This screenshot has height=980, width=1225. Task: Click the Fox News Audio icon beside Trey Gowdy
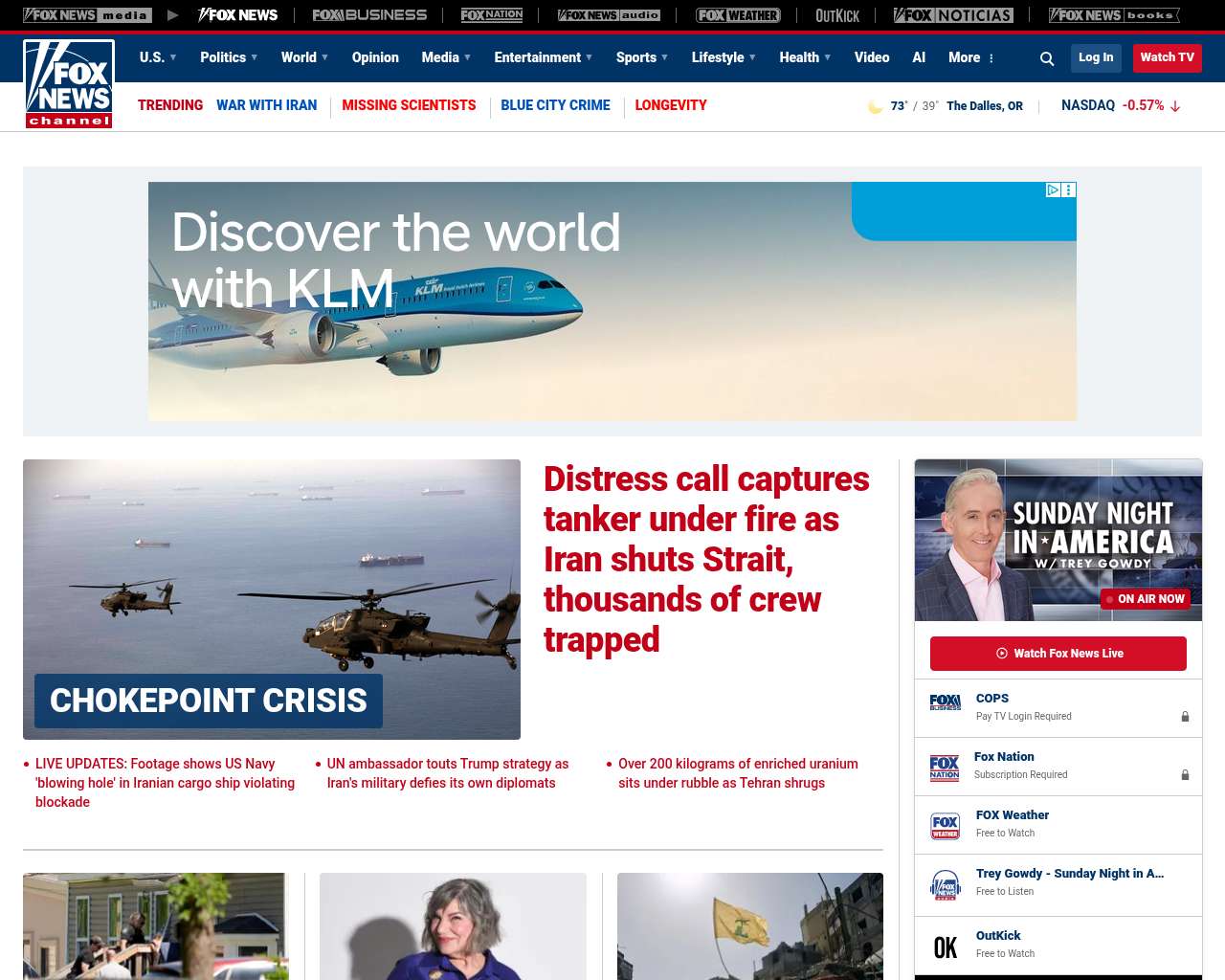[945, 885]
